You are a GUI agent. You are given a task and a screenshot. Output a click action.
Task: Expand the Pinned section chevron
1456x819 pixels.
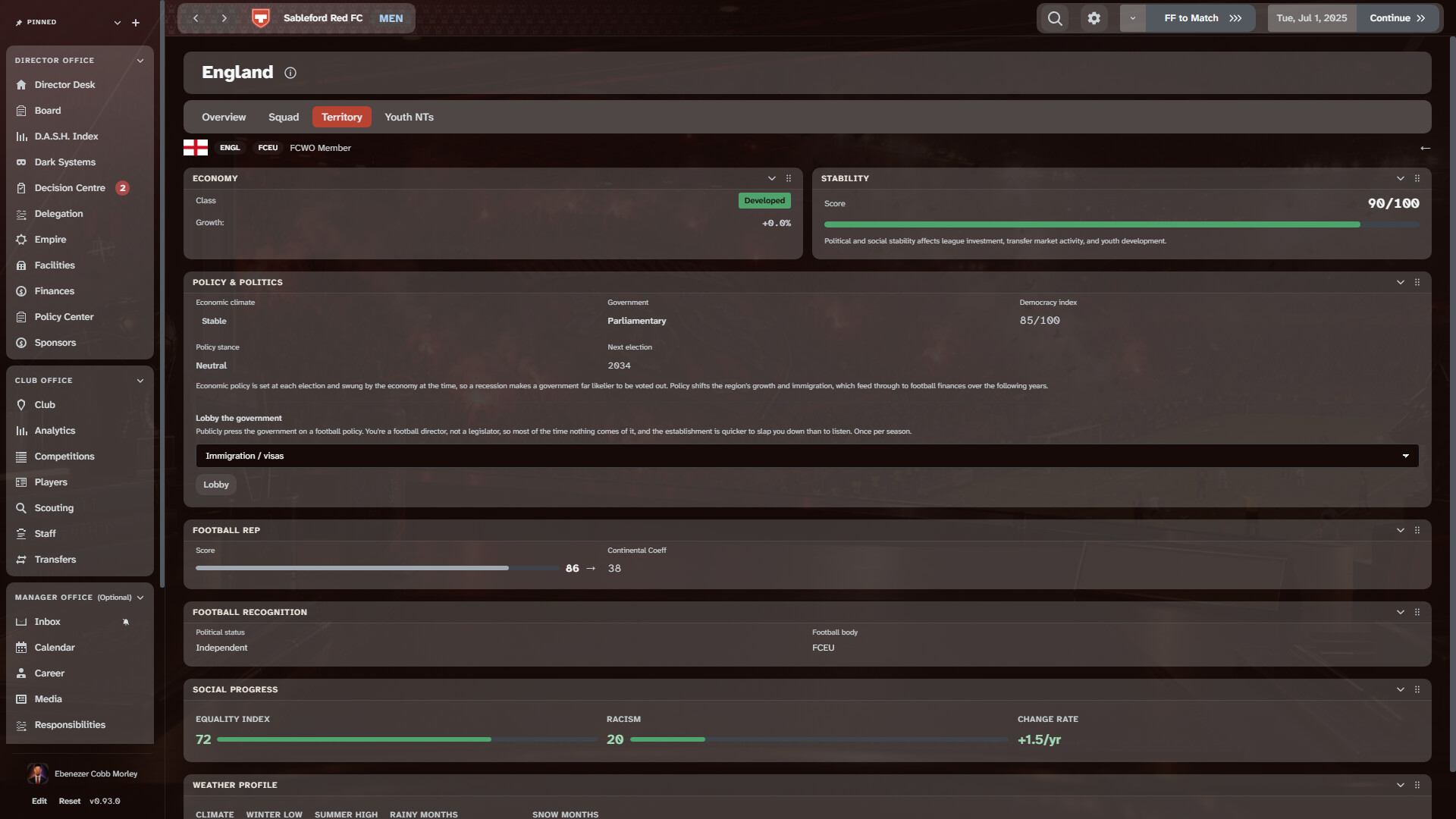[x=118, y=23]
